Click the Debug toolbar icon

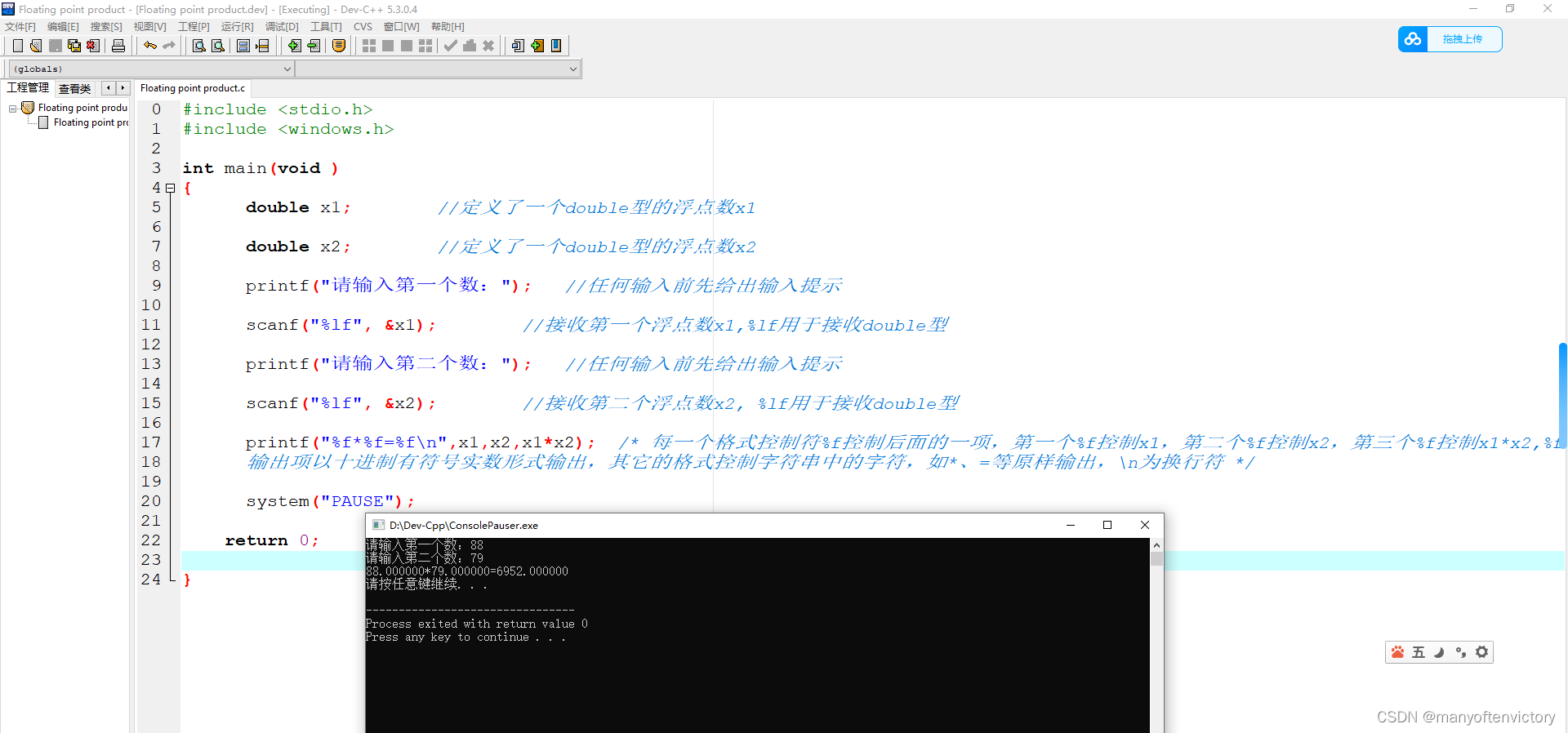(470, 46)
